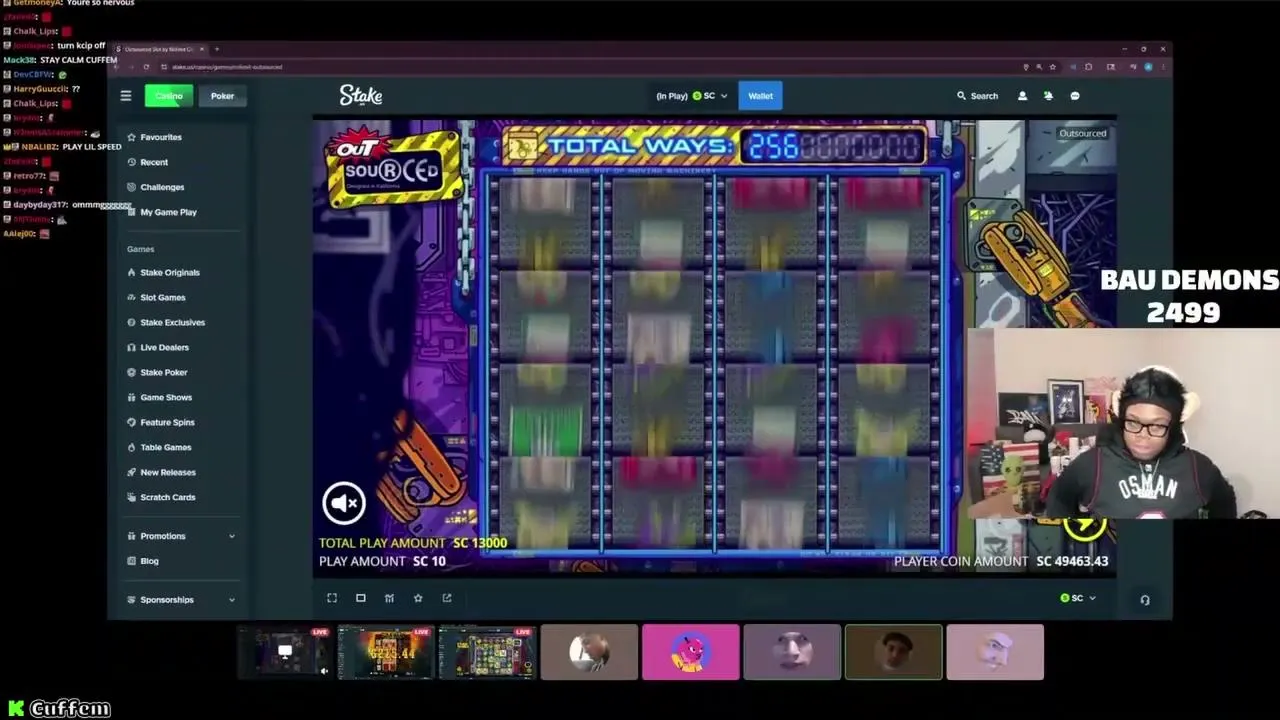Viewport: 1280px width, 720px height.
Task: Expand the Sponsorships section
Action: [181, 600]
